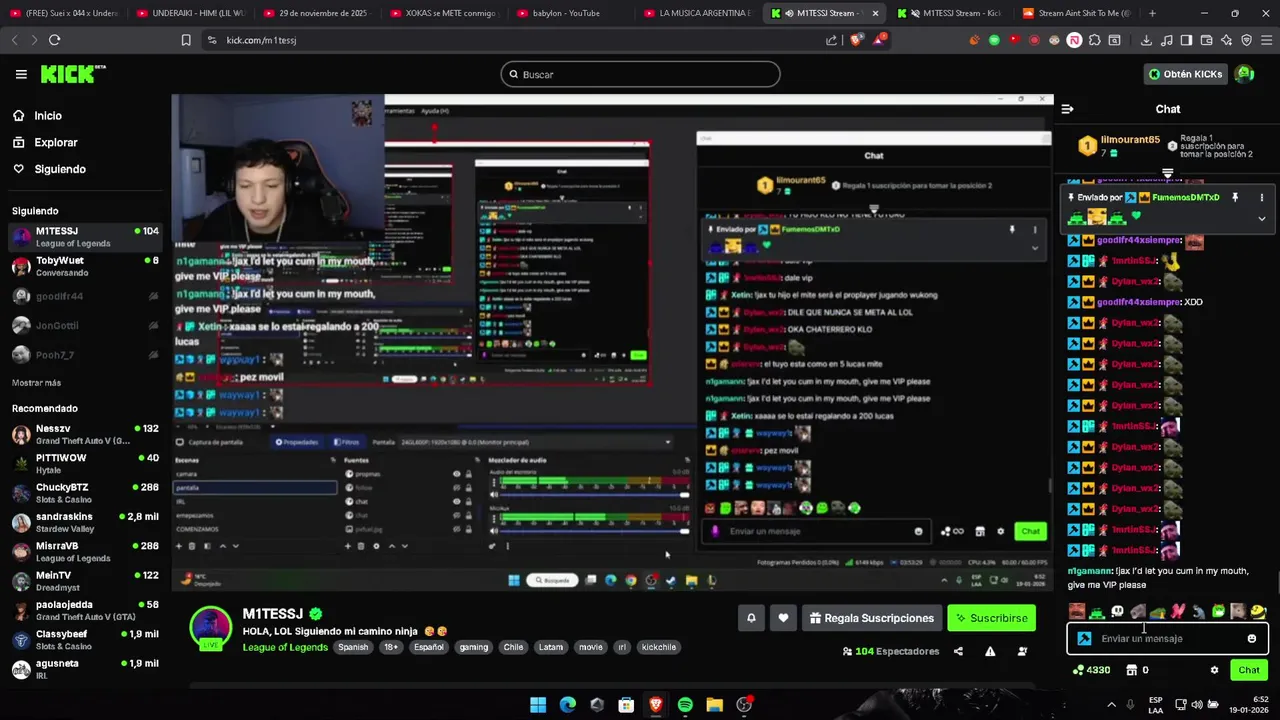Open Spotify from the taskbar

(685, 705)
